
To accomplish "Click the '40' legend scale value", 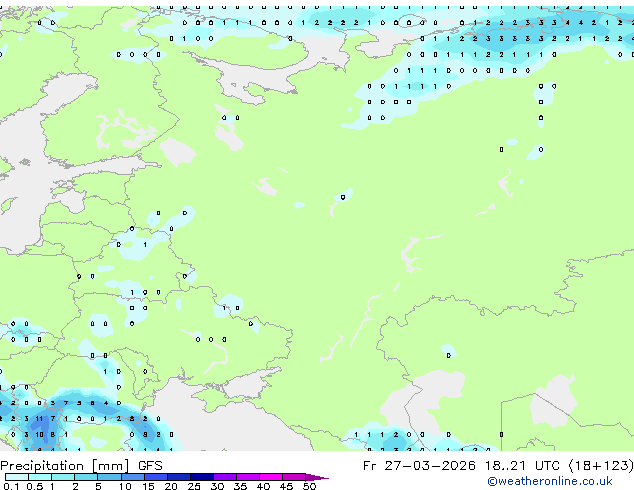I will 263,486.
